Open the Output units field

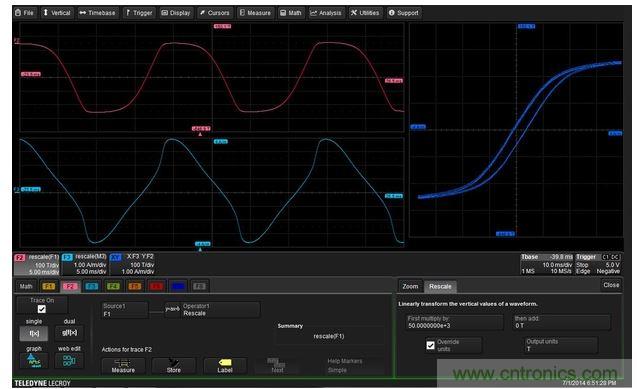point(561,345)
